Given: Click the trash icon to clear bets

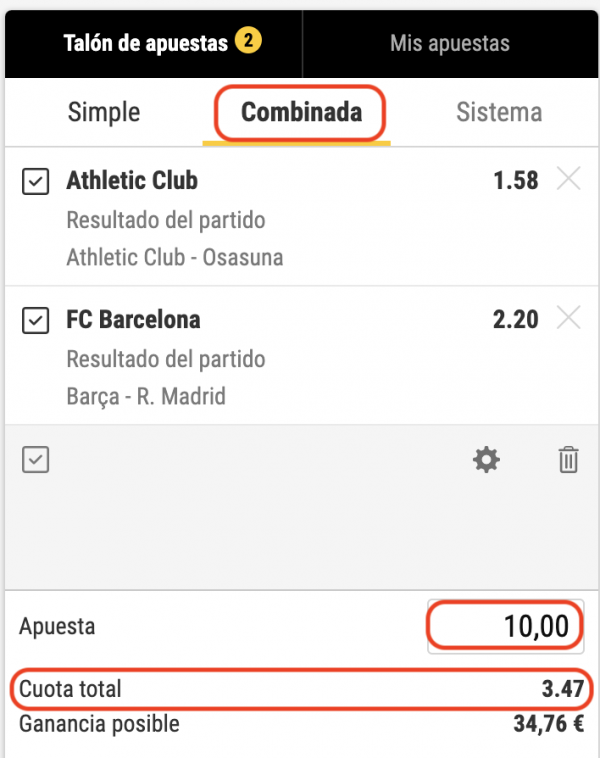Looking at the screenshot, I should click(567, 460).
